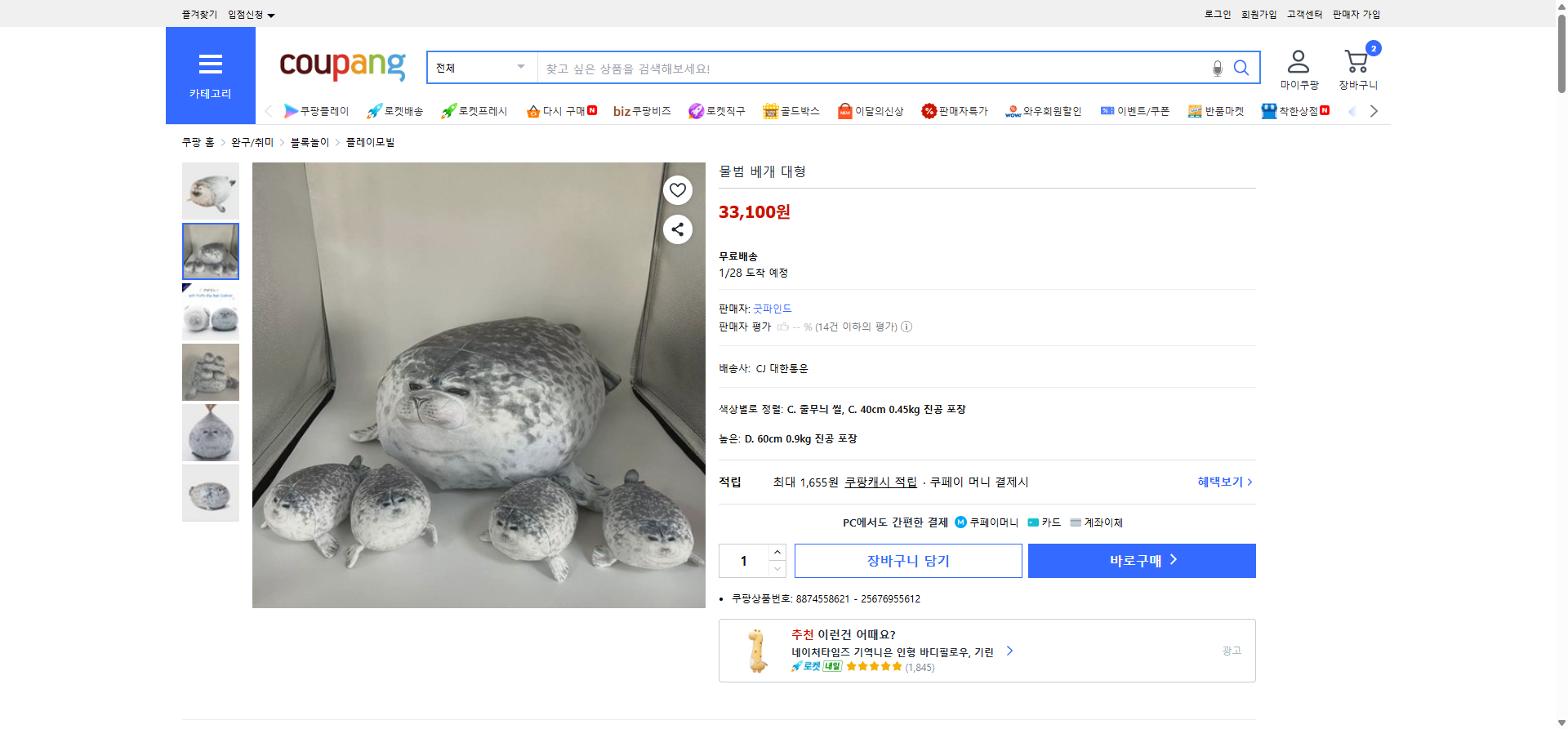Open sharing options via share icon
Screen dimensions: 1568x729
tap(677, 229)
